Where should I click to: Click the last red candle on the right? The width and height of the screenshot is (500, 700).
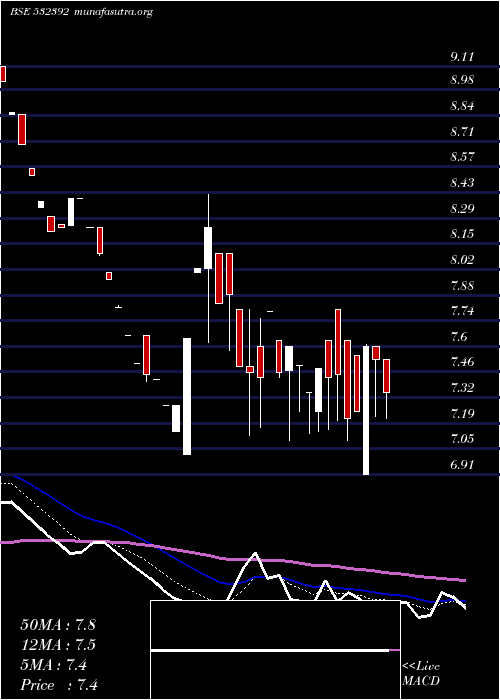click(387, 376)
